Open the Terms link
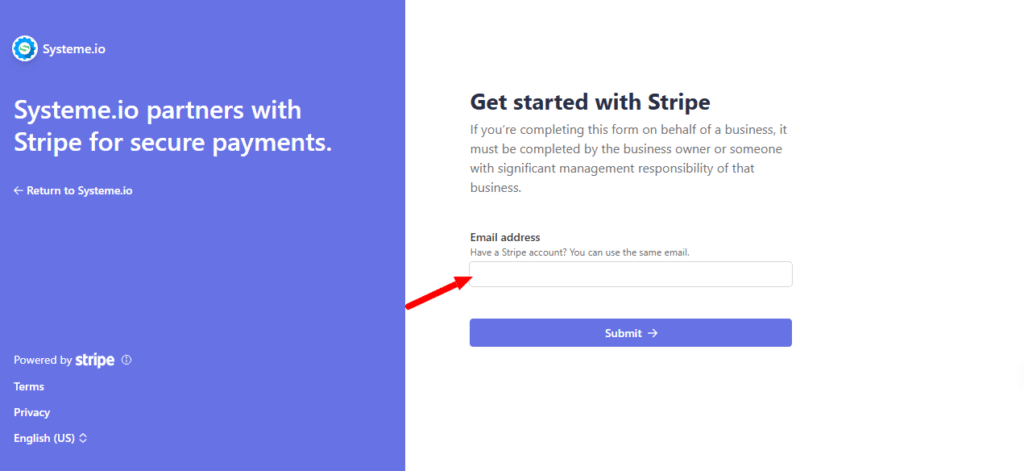Screen dimensions: 1024x471 point(29,387)
